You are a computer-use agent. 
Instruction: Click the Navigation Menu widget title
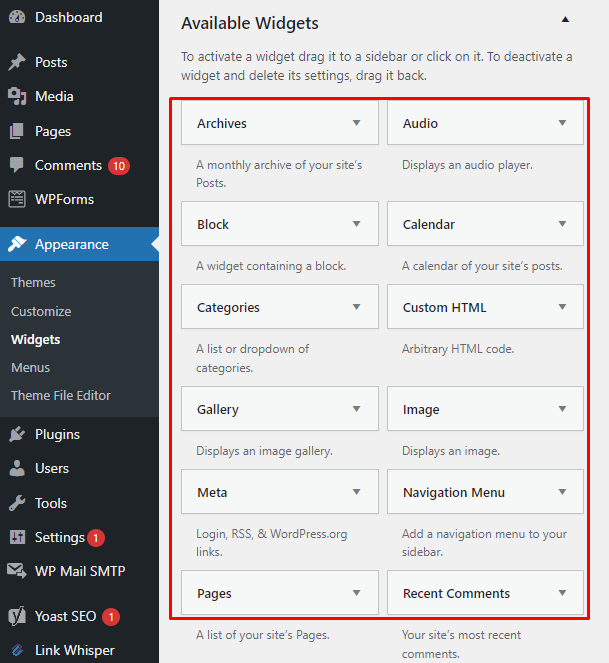(x=454, y=493)
